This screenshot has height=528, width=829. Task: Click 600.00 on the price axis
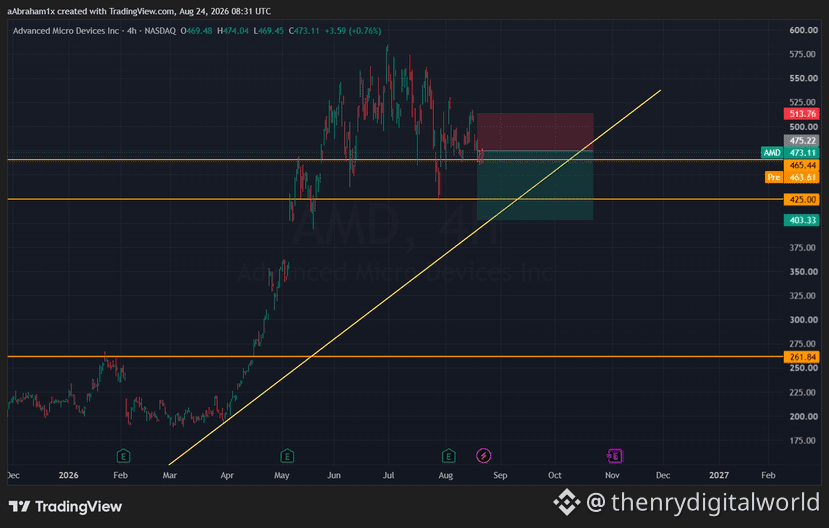pos(803,30)
